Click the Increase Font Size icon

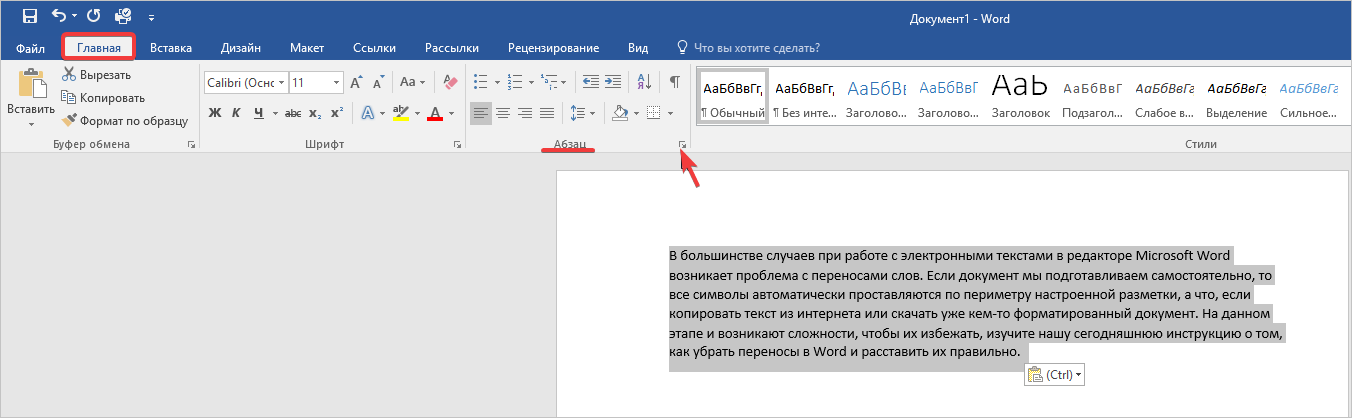(x=356, y=82)
